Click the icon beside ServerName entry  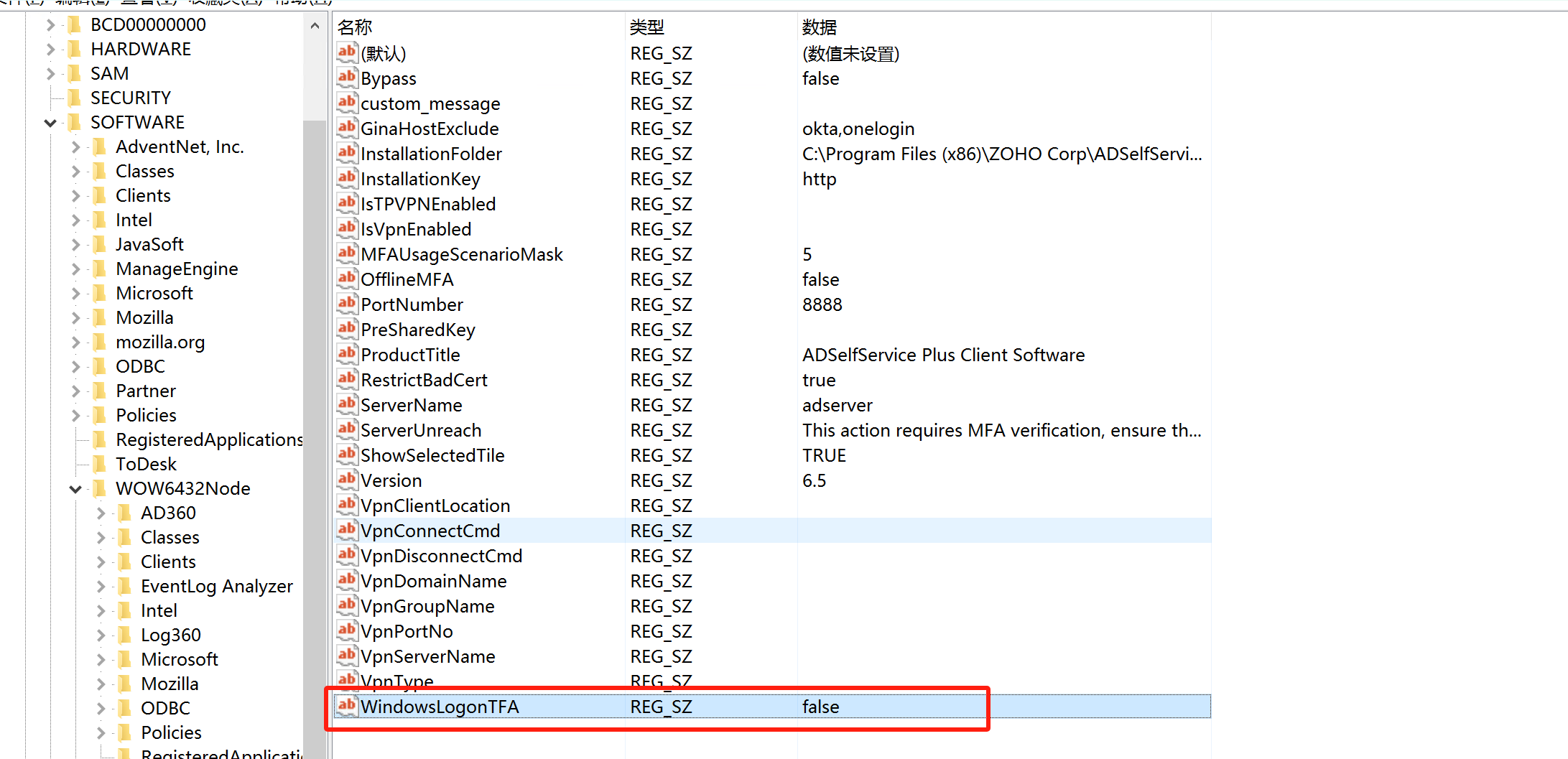(x=347, y=404)
